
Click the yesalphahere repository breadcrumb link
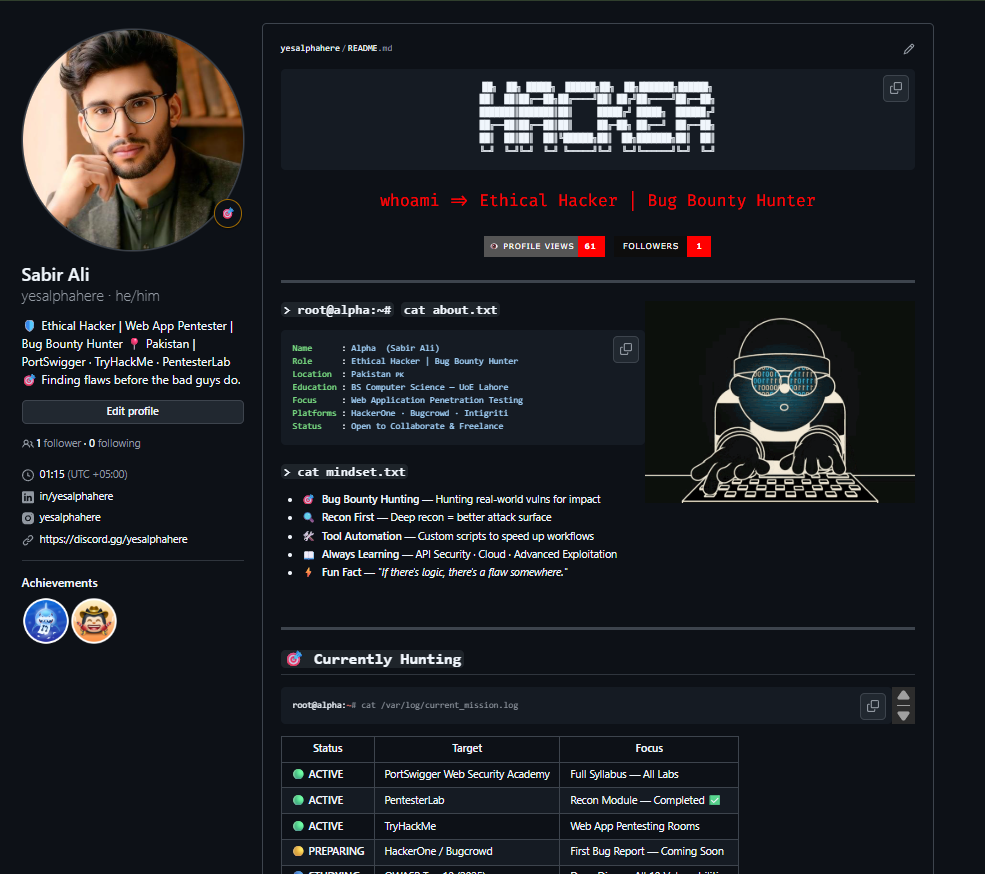tap(310, 48)
